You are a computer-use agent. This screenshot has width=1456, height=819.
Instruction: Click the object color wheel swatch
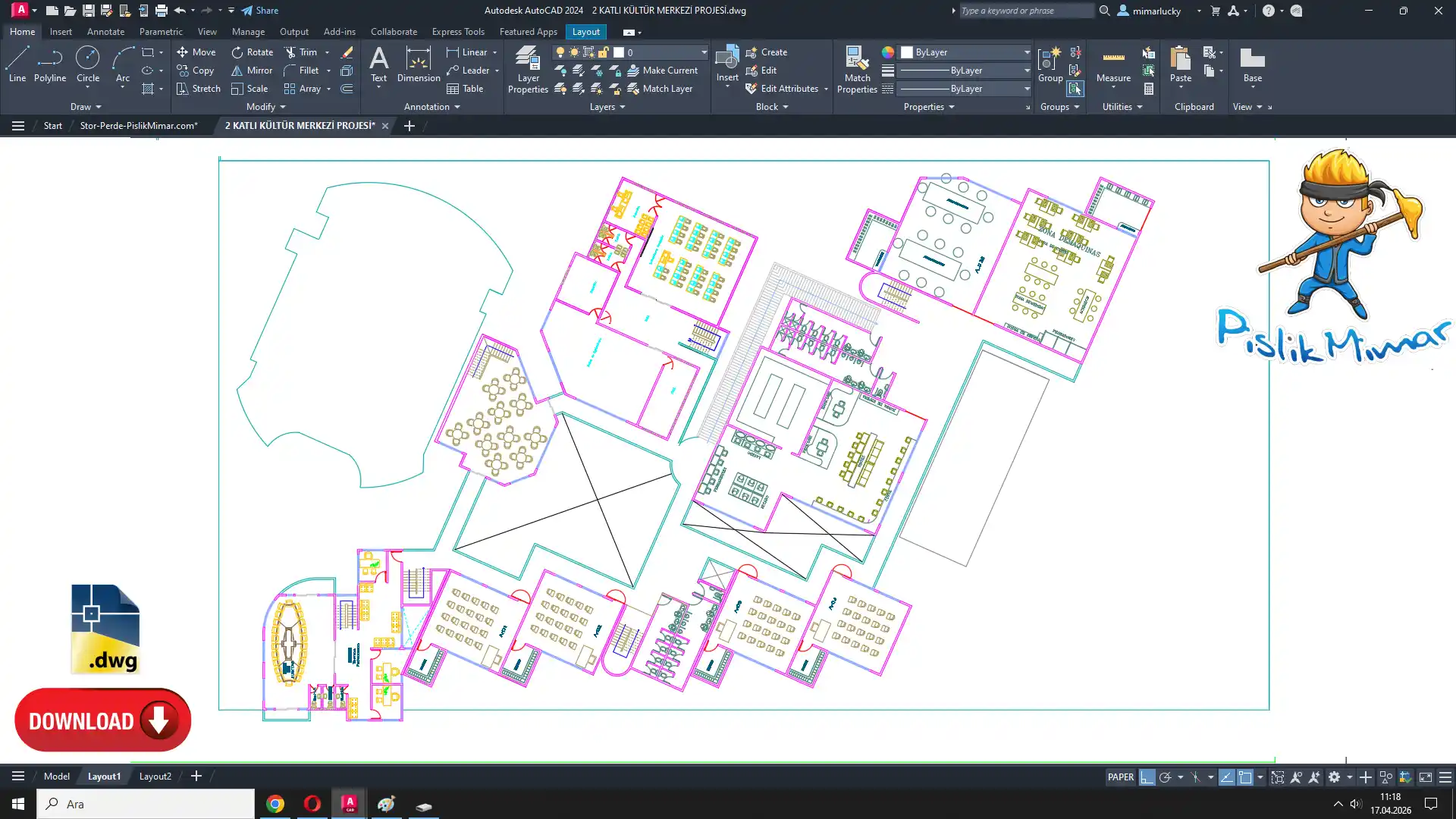click(x=887, y=52)
